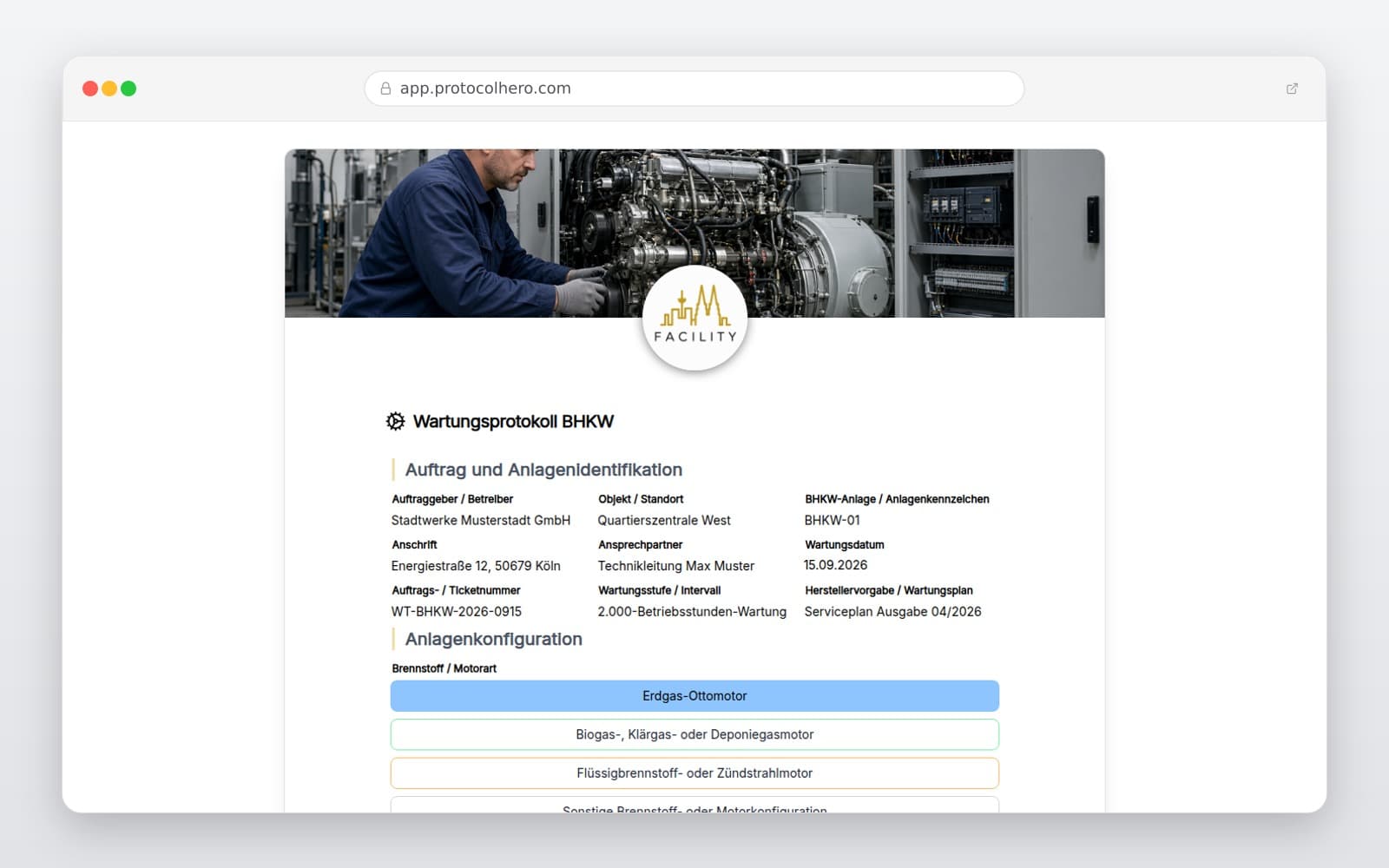Click ticket number WT-BHKW-2026-0915
The height and width of the screenshot is (868, 1389).
coord(457,612)
